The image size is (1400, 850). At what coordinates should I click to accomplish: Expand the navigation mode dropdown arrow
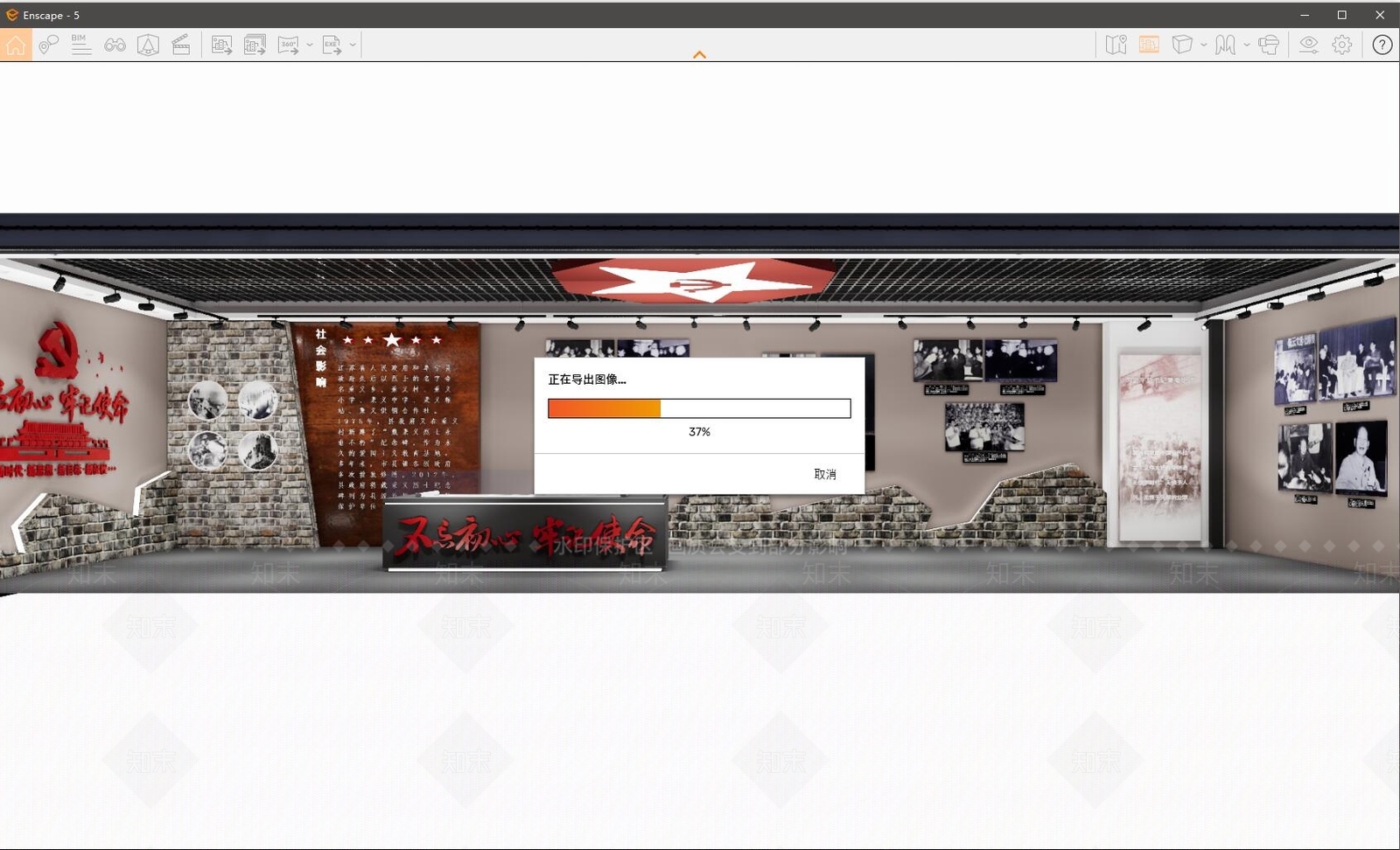[x=1247, y=45]
